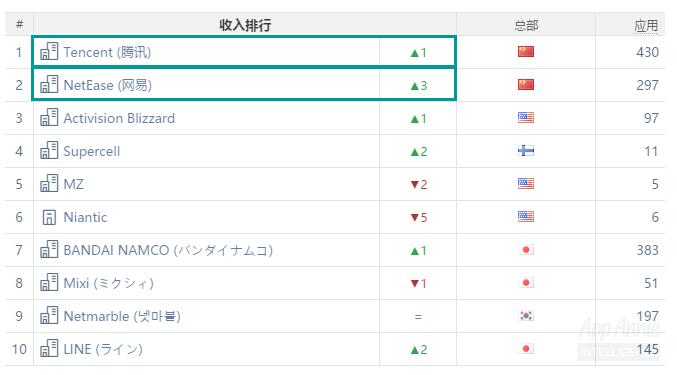This screenshot has width=677, height=375.
Task: Click the publisher icon next to Niantic
Action: click(49, 217)
